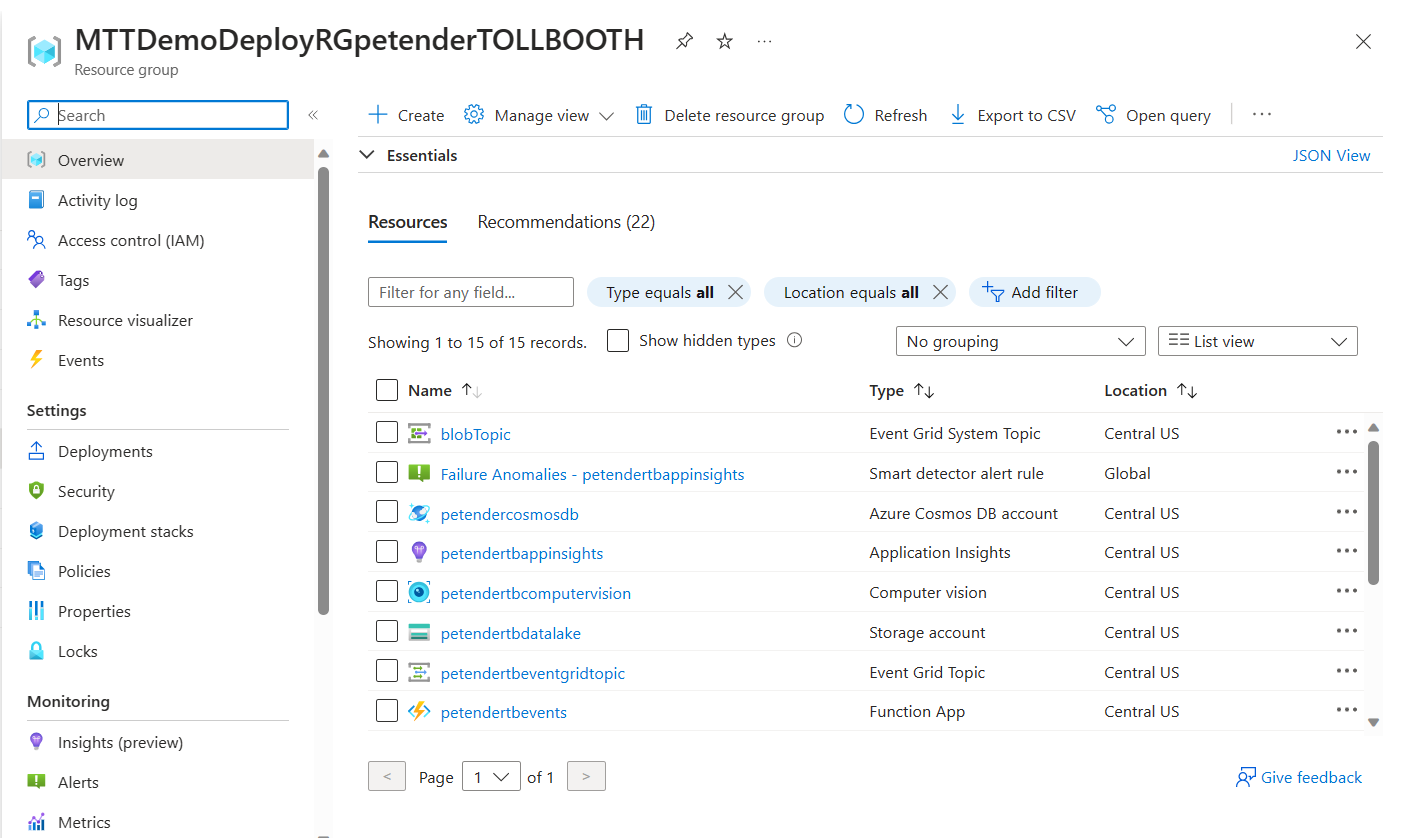Check the petendercosmosdb row checkbox
Viewport: 1404px width, 838px height.
[387, 512]
